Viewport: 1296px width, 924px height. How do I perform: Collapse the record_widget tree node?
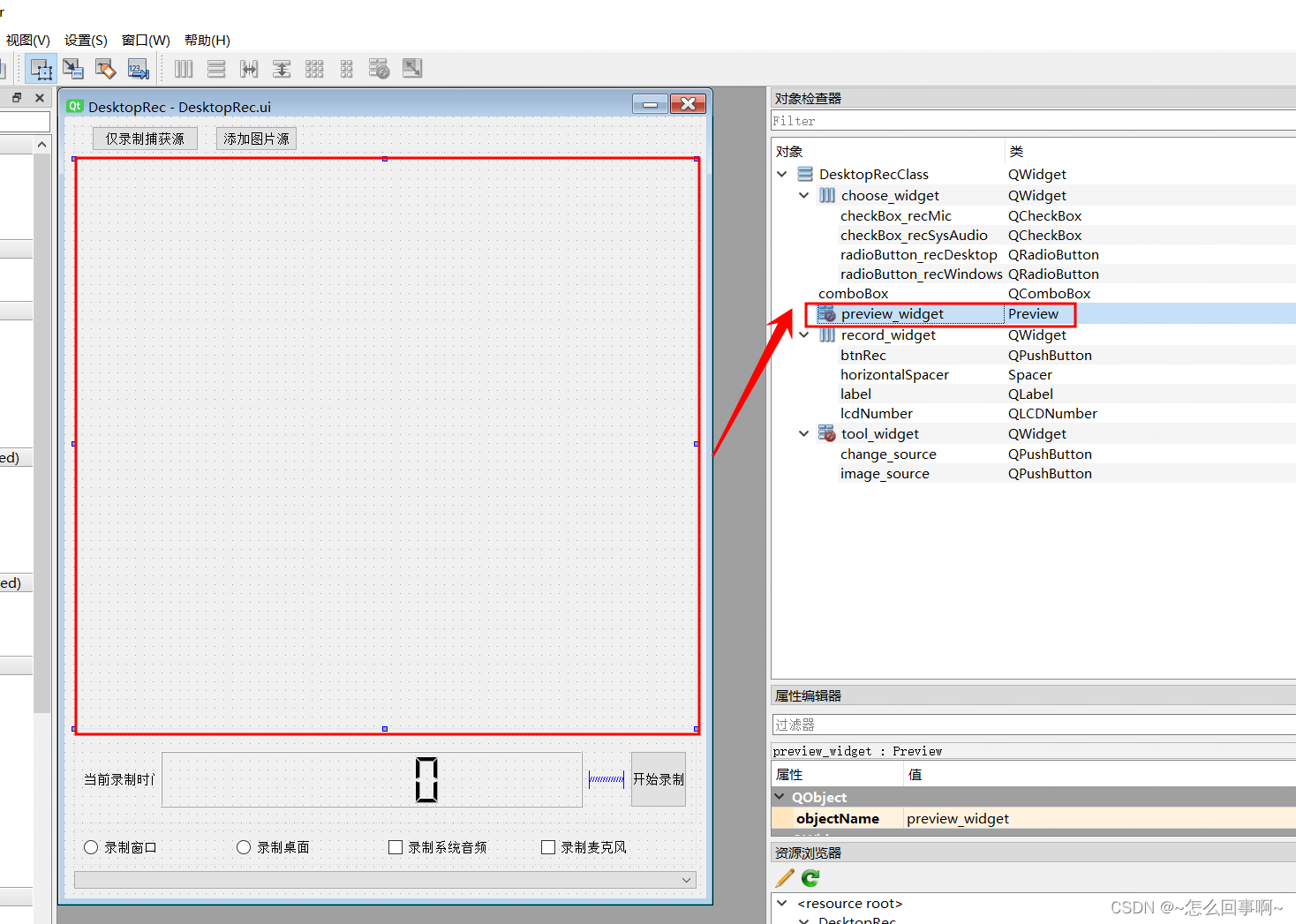[x=804, y=334]
